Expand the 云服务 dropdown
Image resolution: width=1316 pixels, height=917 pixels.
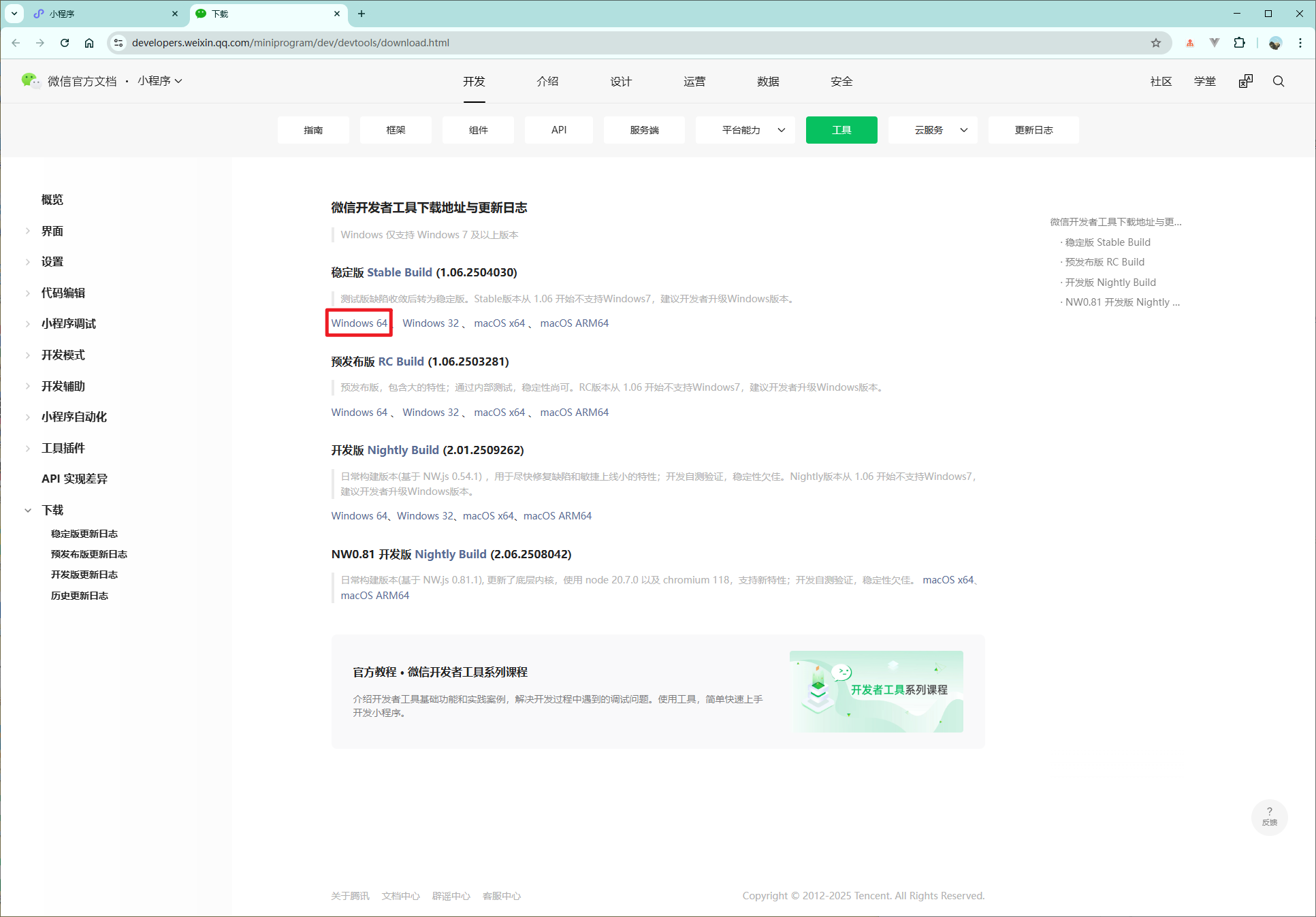pyautogui.click(x=933, y=130)
